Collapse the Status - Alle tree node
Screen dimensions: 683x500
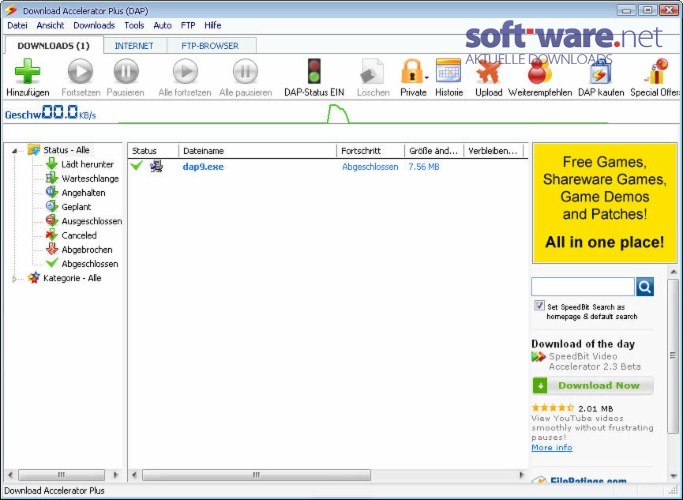[14, 151]
